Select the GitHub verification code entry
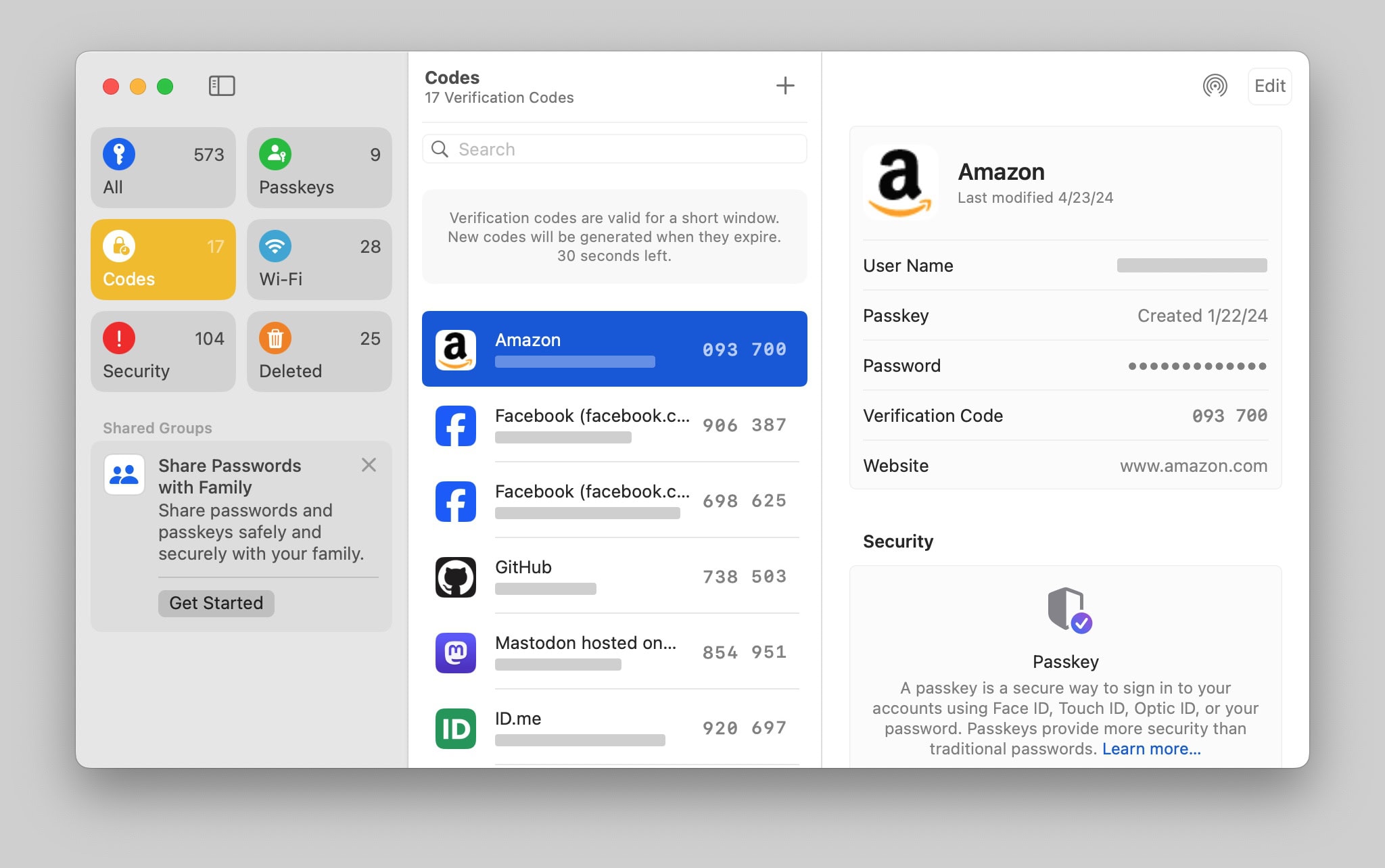Screen dimensions: 1385x868 614,577
